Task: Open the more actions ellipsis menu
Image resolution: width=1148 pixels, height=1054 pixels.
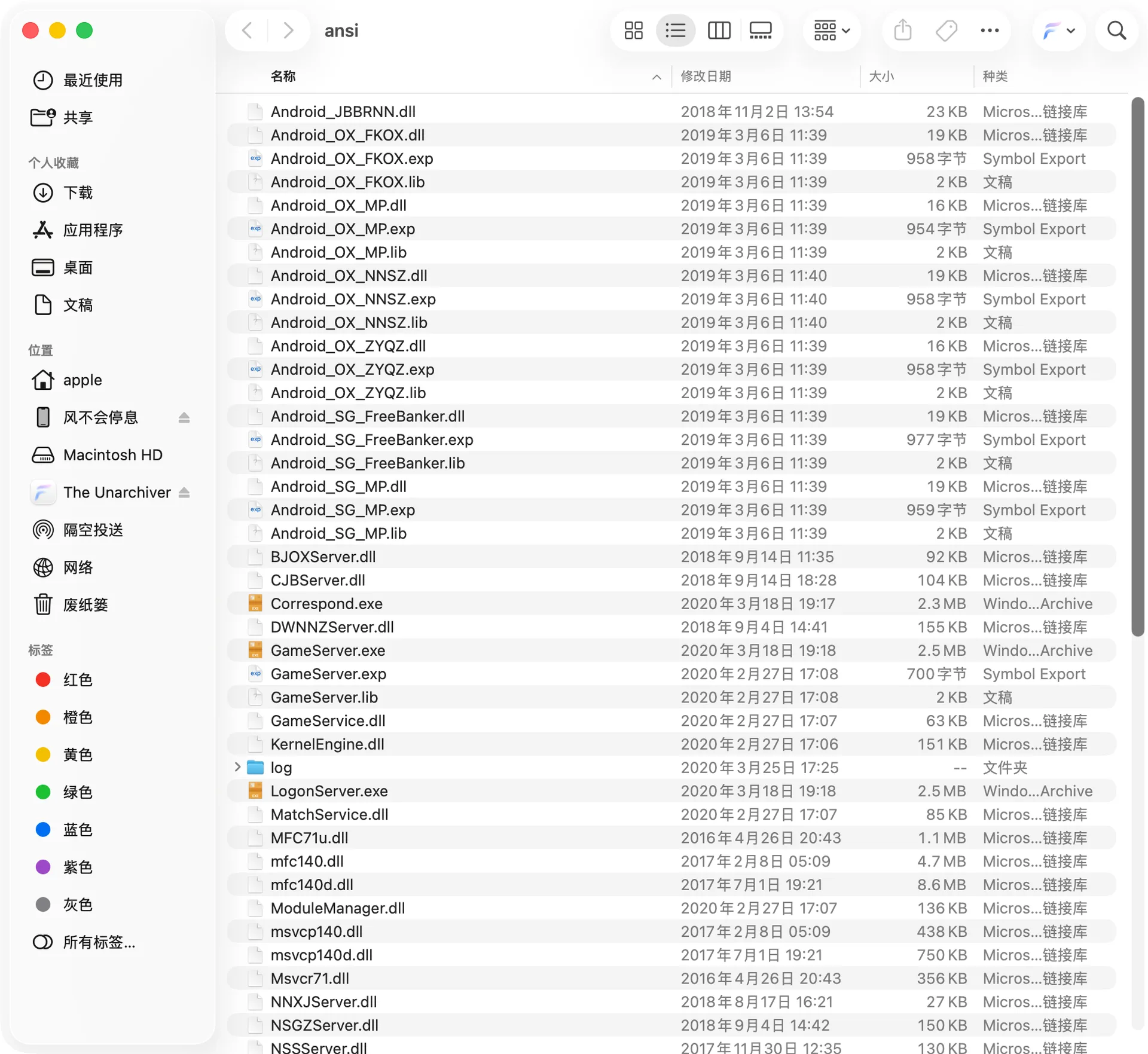Action: tap(990, 30)
